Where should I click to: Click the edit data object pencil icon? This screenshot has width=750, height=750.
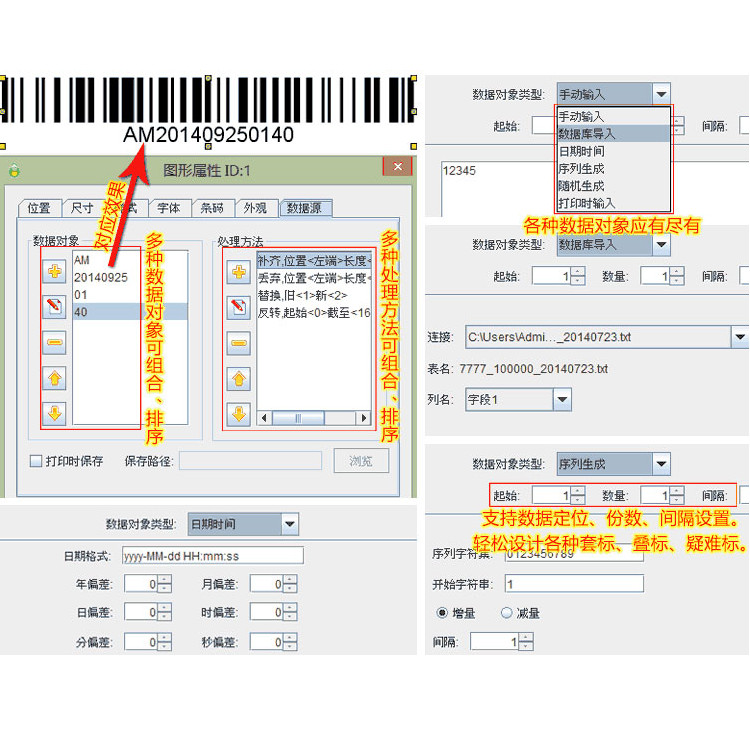pyautogui.click(x=54, y=306)
